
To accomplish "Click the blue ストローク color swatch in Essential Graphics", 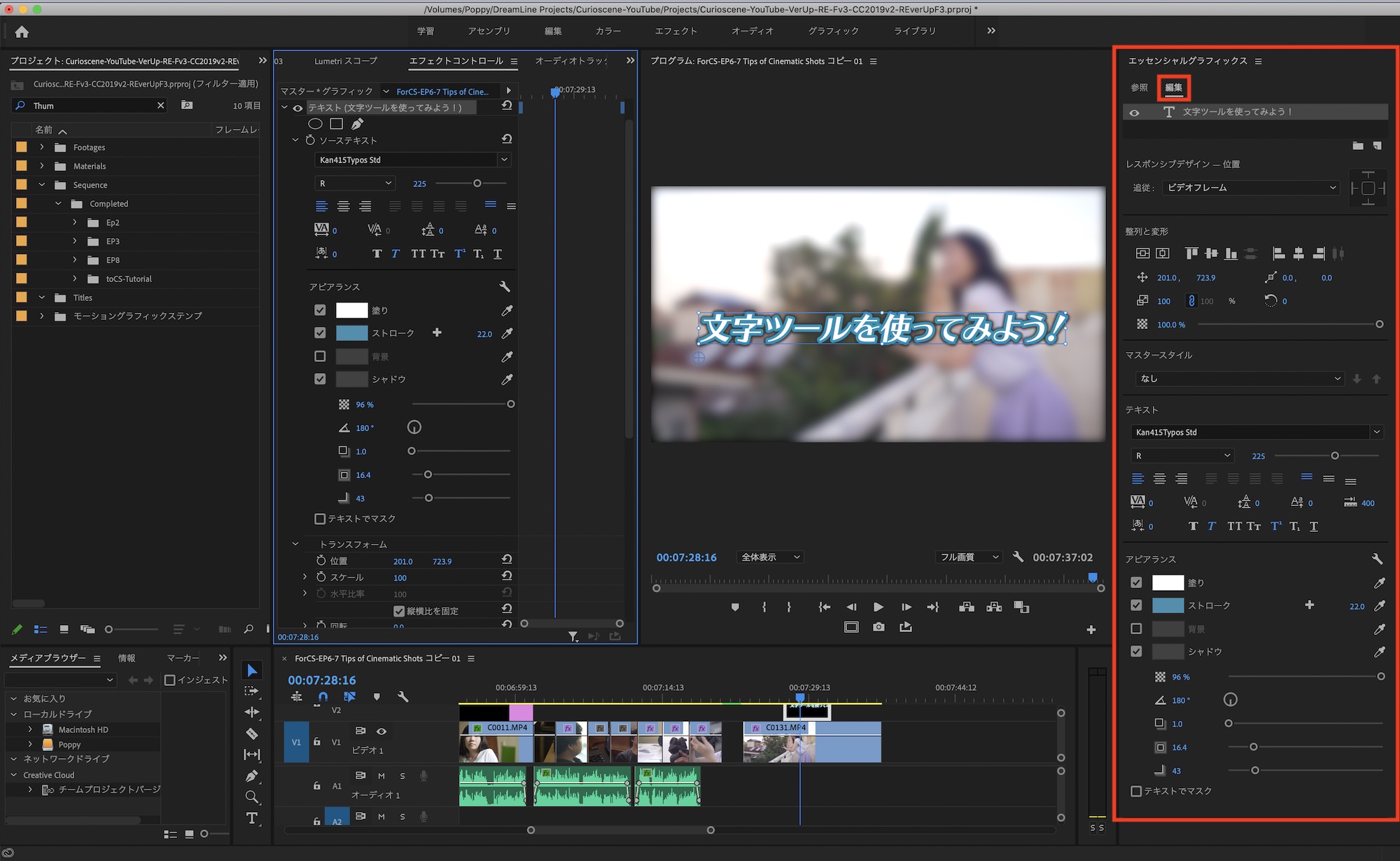I will click(1168, 605).
